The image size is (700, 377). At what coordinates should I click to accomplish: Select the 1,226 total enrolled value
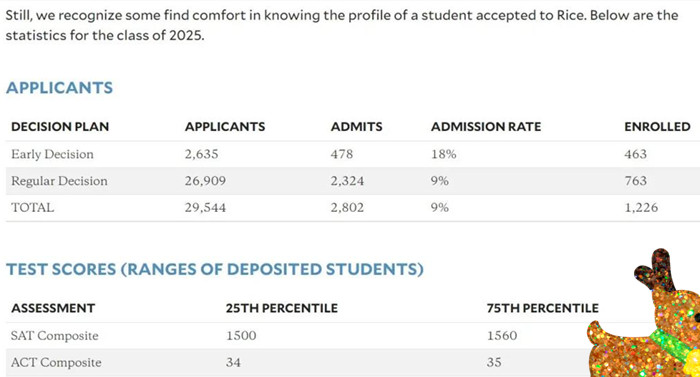point(641,208)
